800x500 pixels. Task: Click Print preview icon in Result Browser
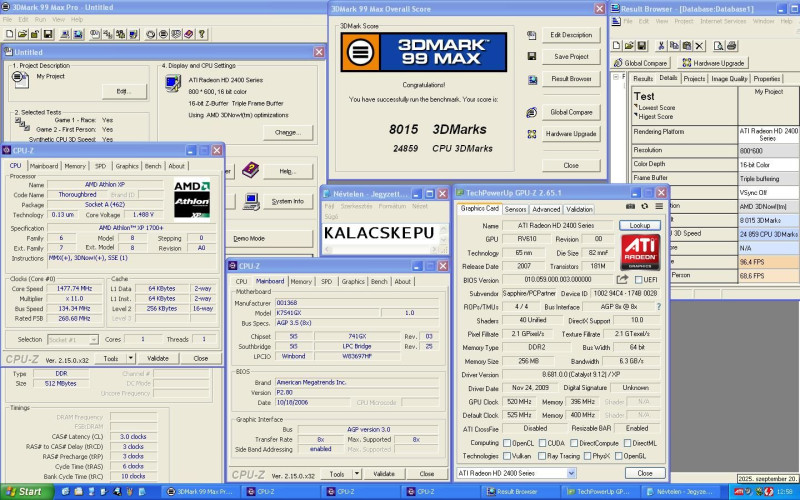(718, 46)
